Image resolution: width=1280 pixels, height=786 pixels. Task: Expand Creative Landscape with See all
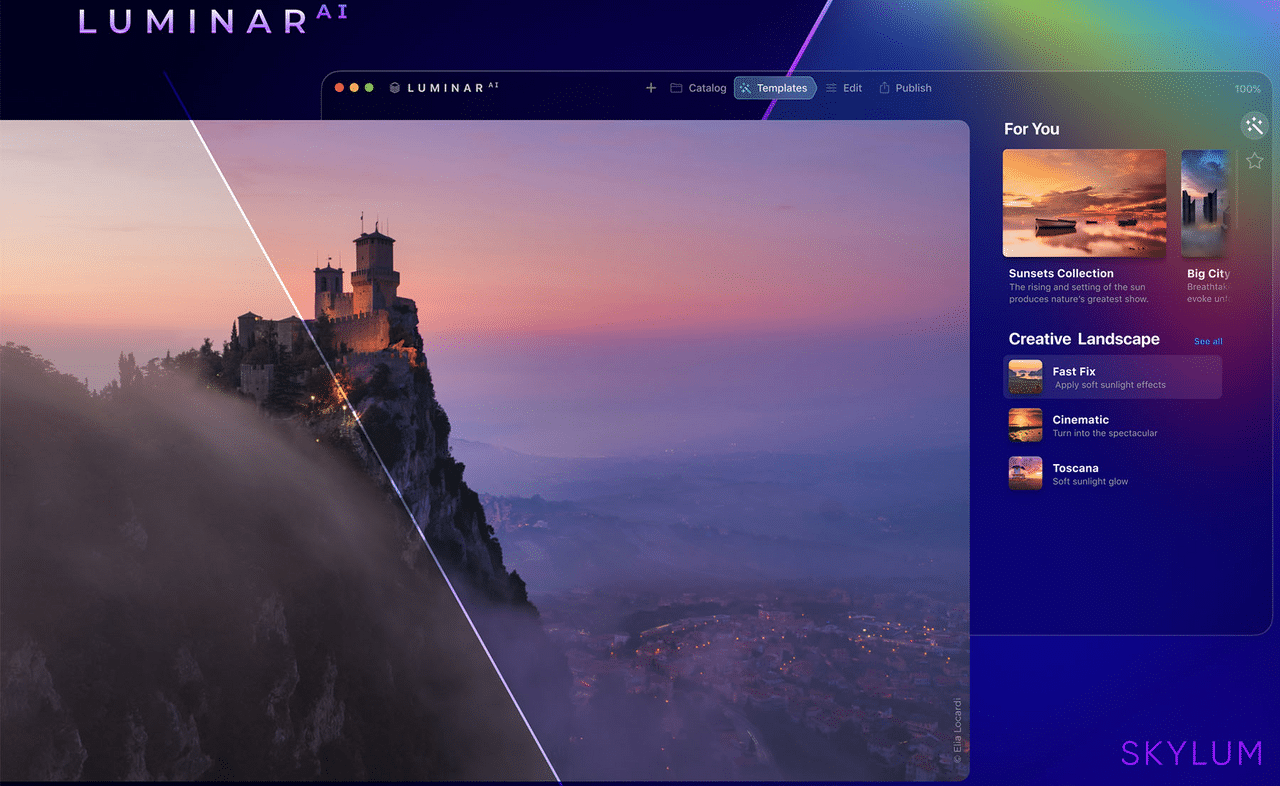click(1208, 341)
